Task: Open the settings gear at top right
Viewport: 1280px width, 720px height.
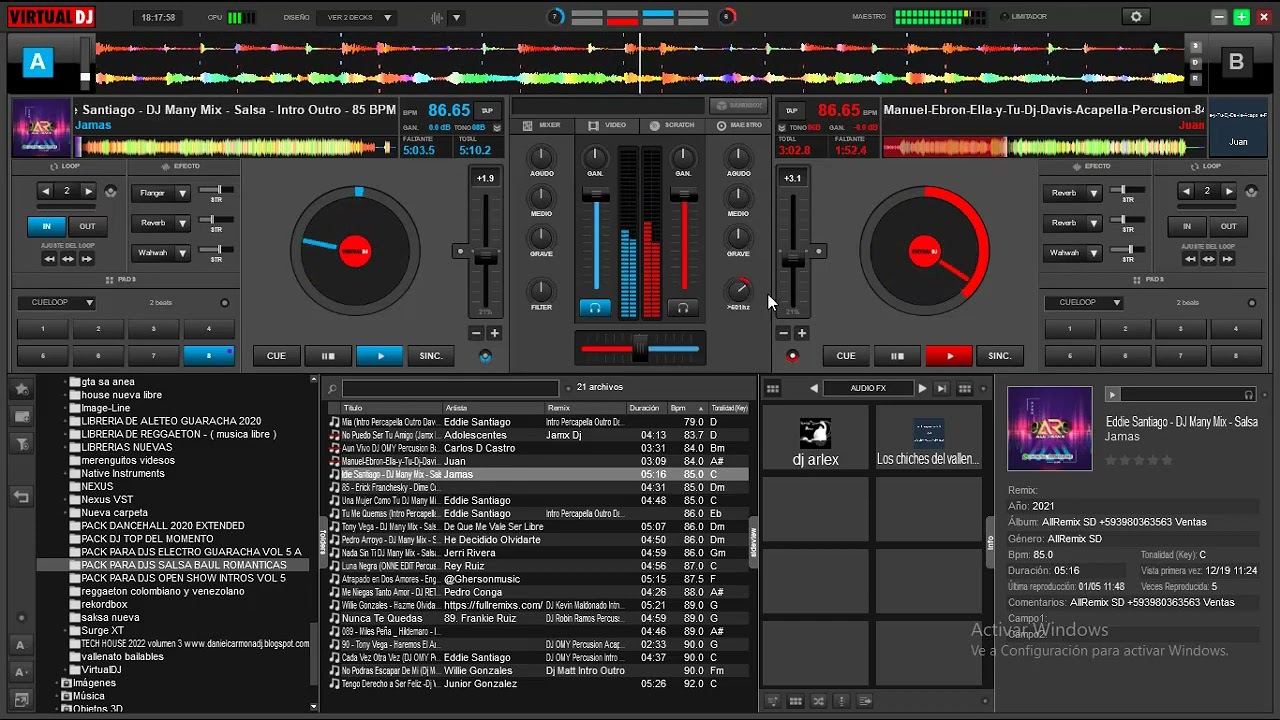Action: click(1135, 17)
